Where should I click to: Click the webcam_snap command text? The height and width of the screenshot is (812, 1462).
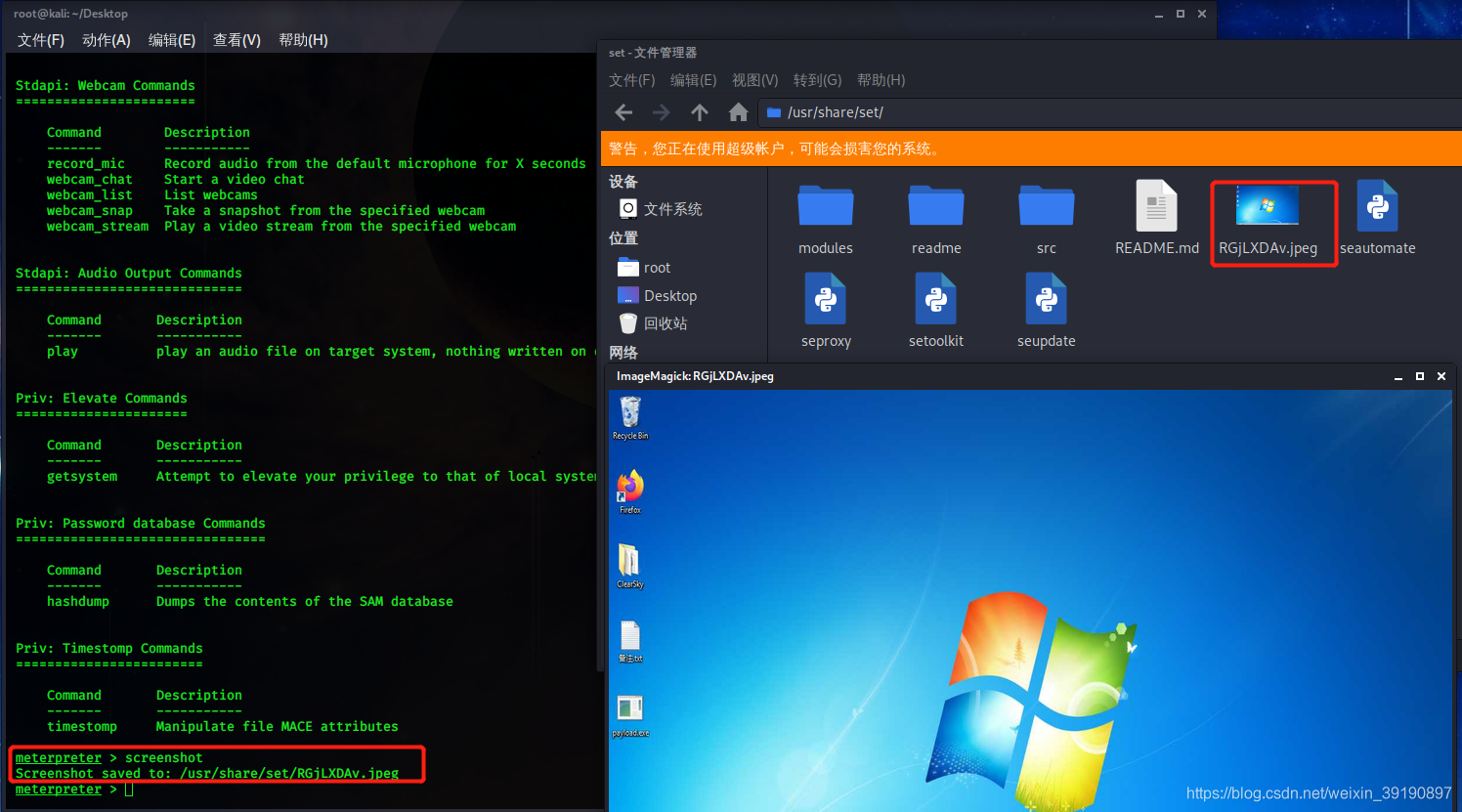90,211
